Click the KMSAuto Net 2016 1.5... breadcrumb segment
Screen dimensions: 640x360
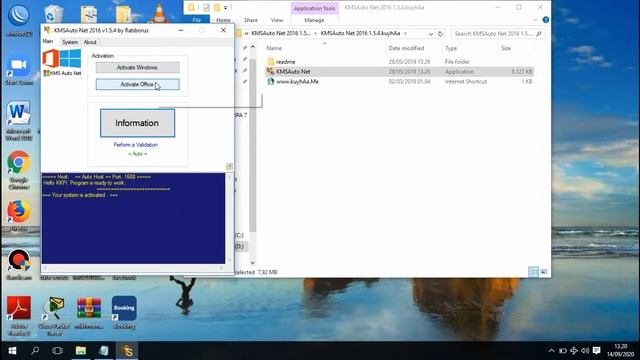coord(280,33)
